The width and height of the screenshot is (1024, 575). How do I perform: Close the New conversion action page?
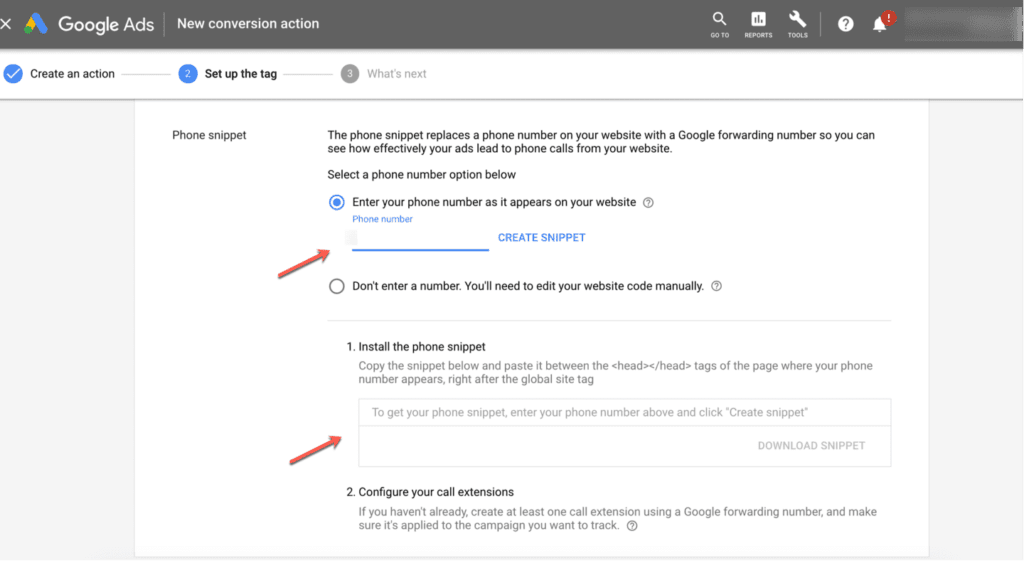(x=6, y=24)
